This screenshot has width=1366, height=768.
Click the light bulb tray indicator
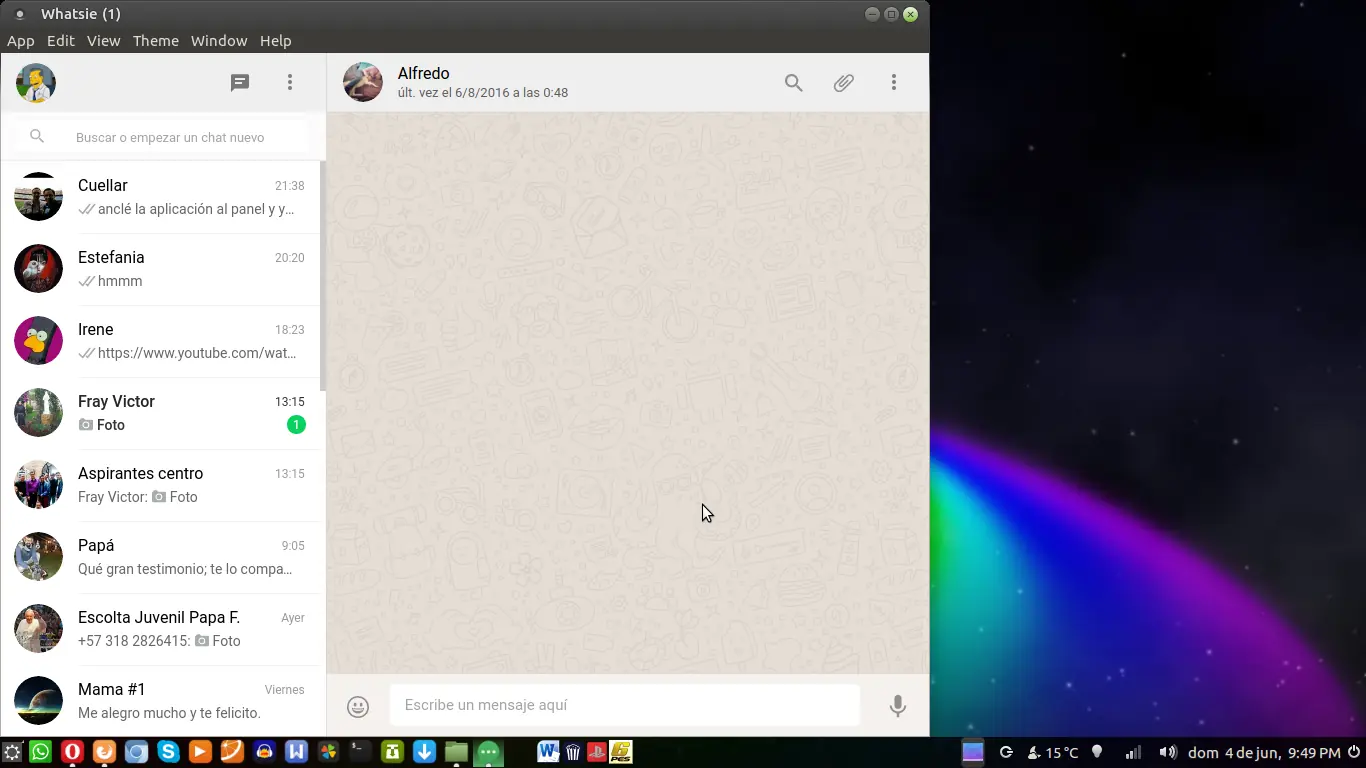(x=1097, y=752)
